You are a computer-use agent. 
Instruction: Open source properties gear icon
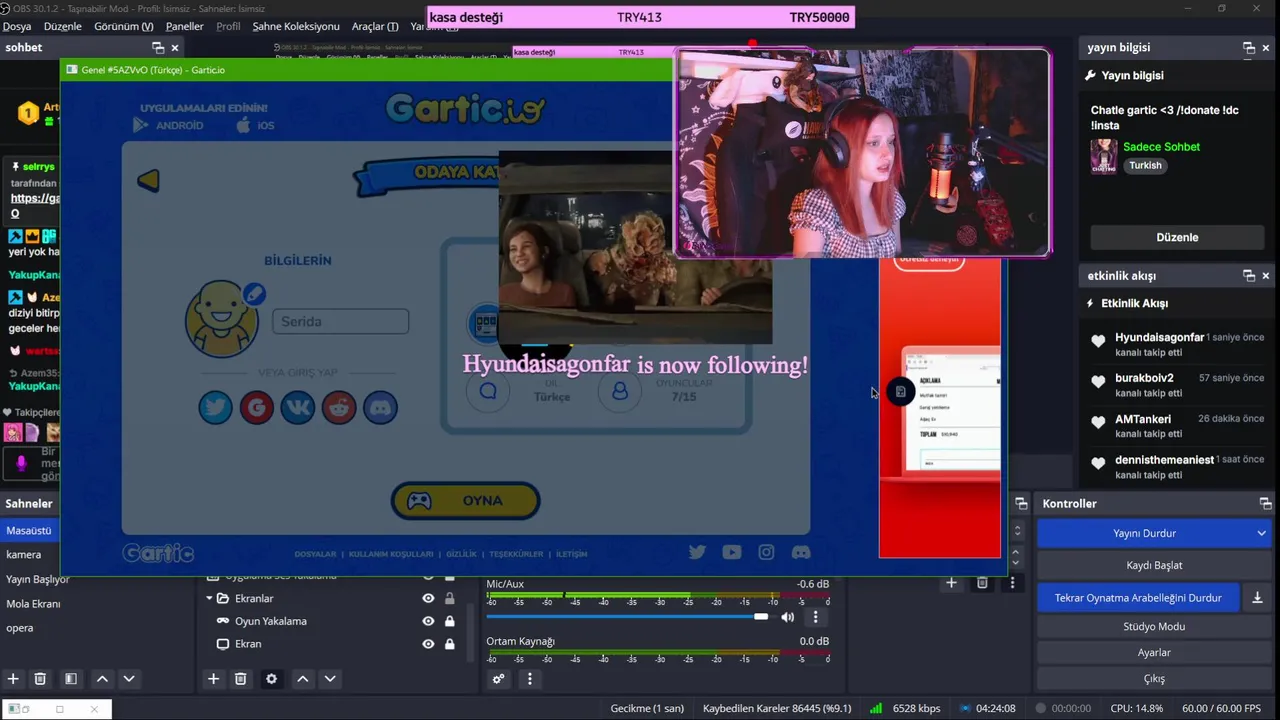click(x=271, y=679)
